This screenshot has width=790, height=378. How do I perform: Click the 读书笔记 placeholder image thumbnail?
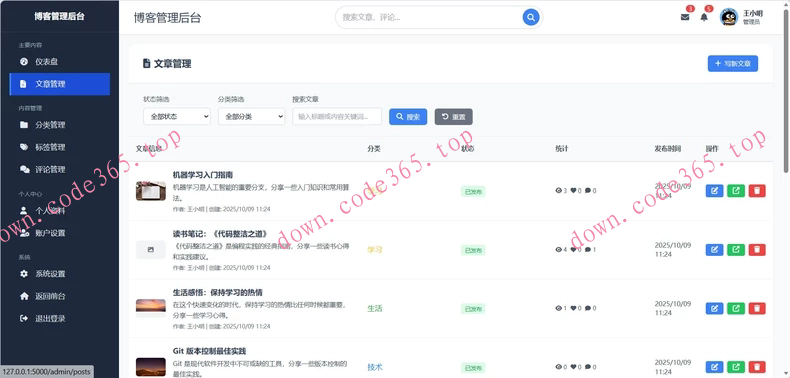point(151,249)
